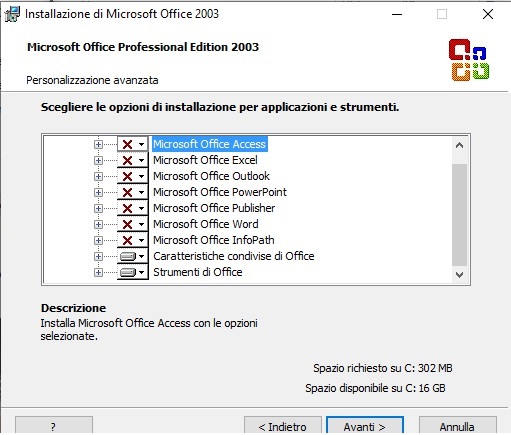Click the drive icon beside Strumenti di Office
The image size is (511, 435).
(128, 273)
